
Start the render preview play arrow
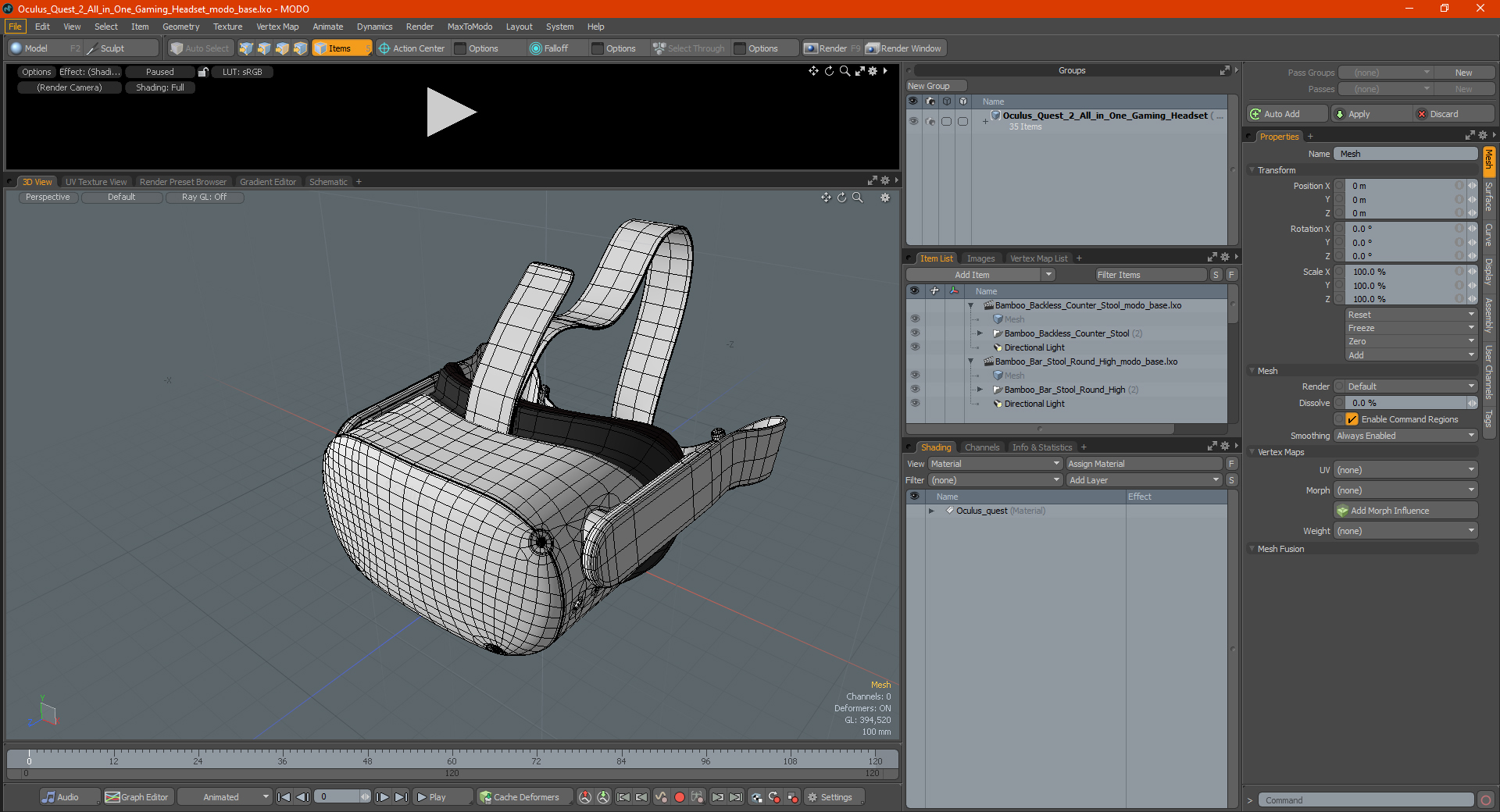[x=451, y=112]
